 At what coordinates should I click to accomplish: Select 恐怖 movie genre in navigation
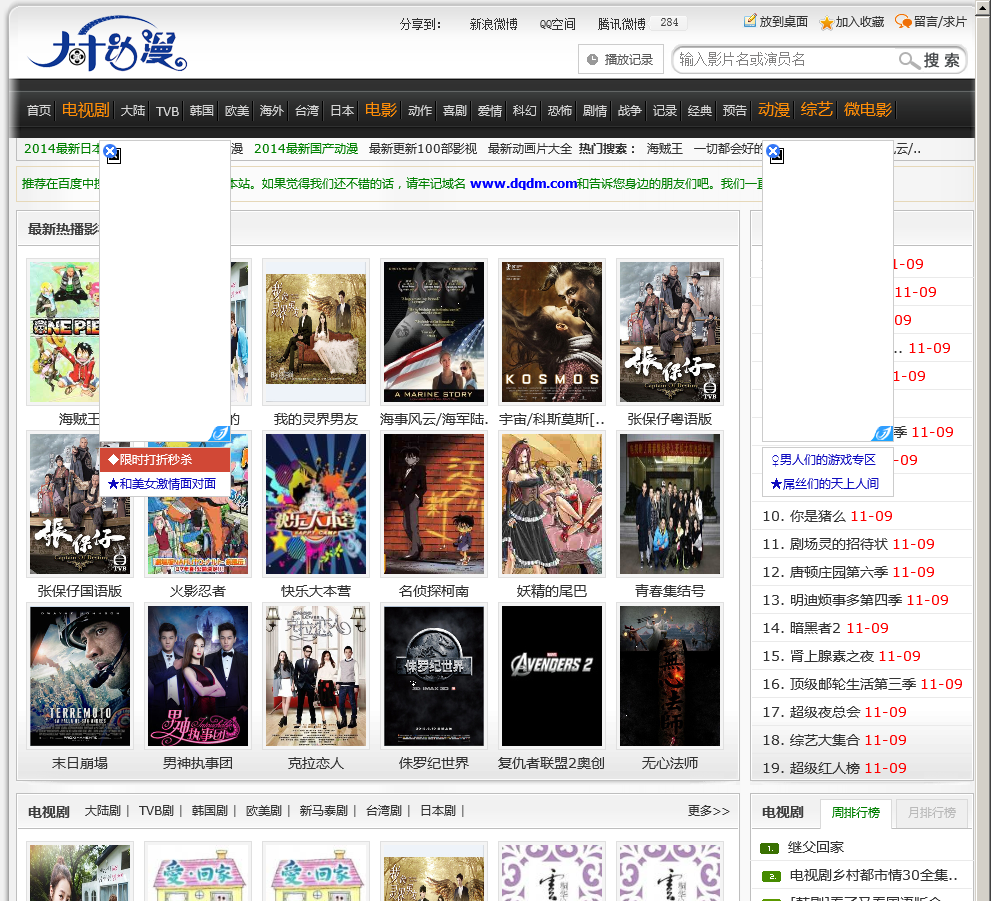[559, 111]
